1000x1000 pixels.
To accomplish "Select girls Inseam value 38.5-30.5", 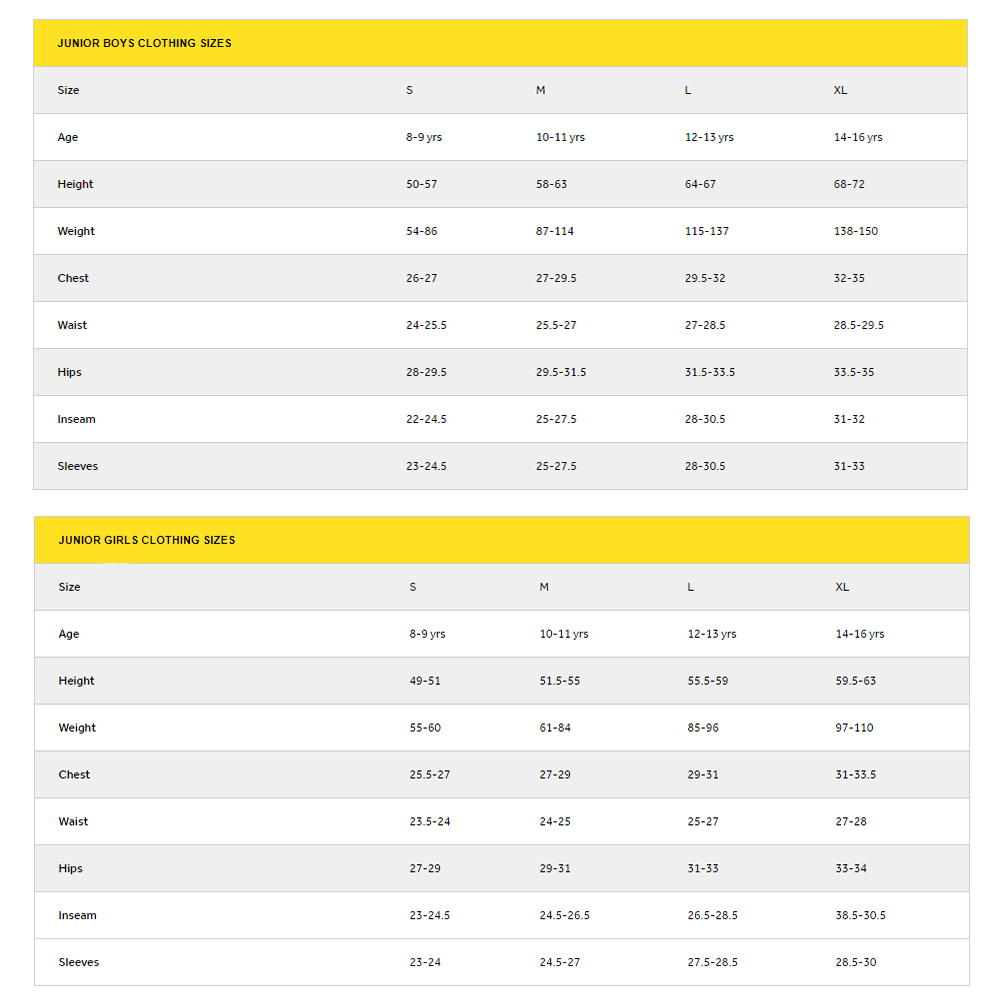I will coord(860,916).
